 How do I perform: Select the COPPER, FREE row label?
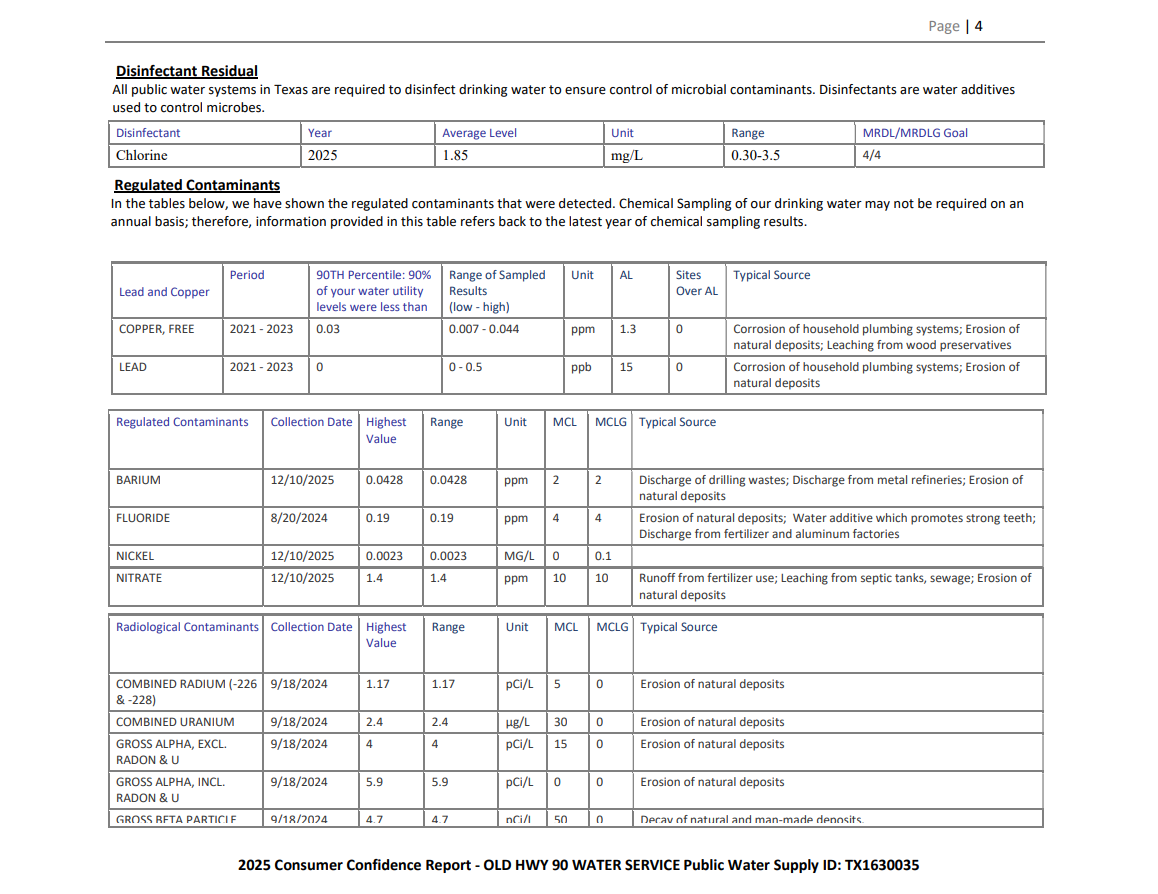click(157, 329)
